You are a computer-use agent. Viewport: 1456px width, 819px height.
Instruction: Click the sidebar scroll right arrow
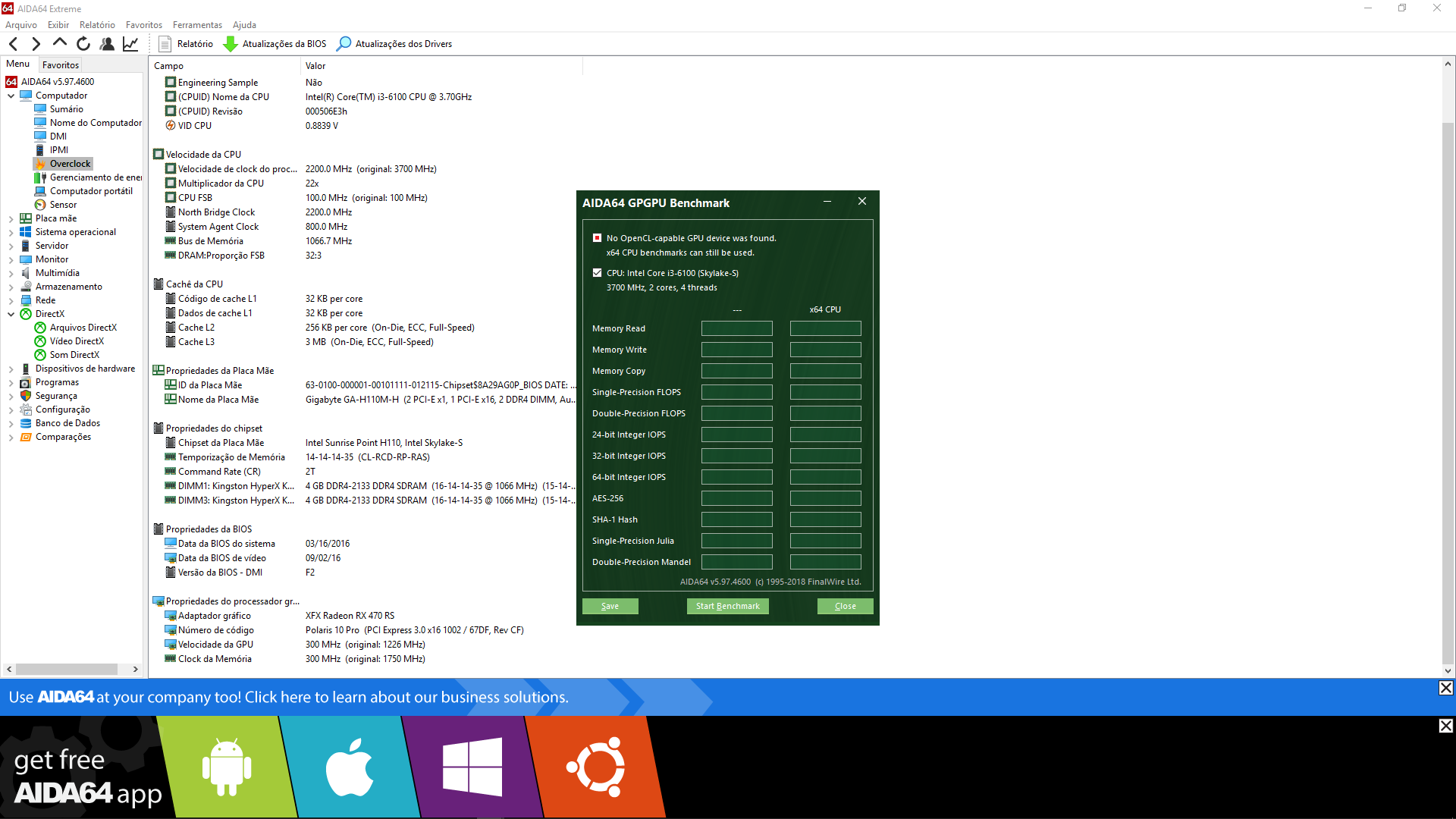136,669
